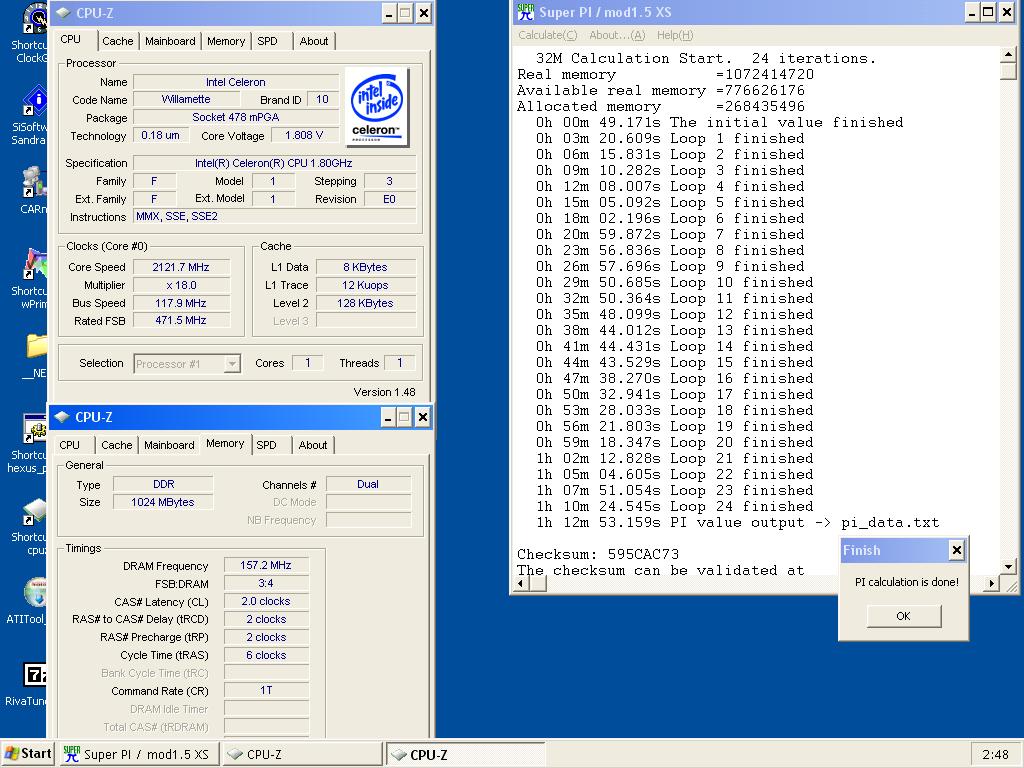Confirm OK in the Finish dialog
This screenshot has height=768, width=1024.
(x=904, y=616)
